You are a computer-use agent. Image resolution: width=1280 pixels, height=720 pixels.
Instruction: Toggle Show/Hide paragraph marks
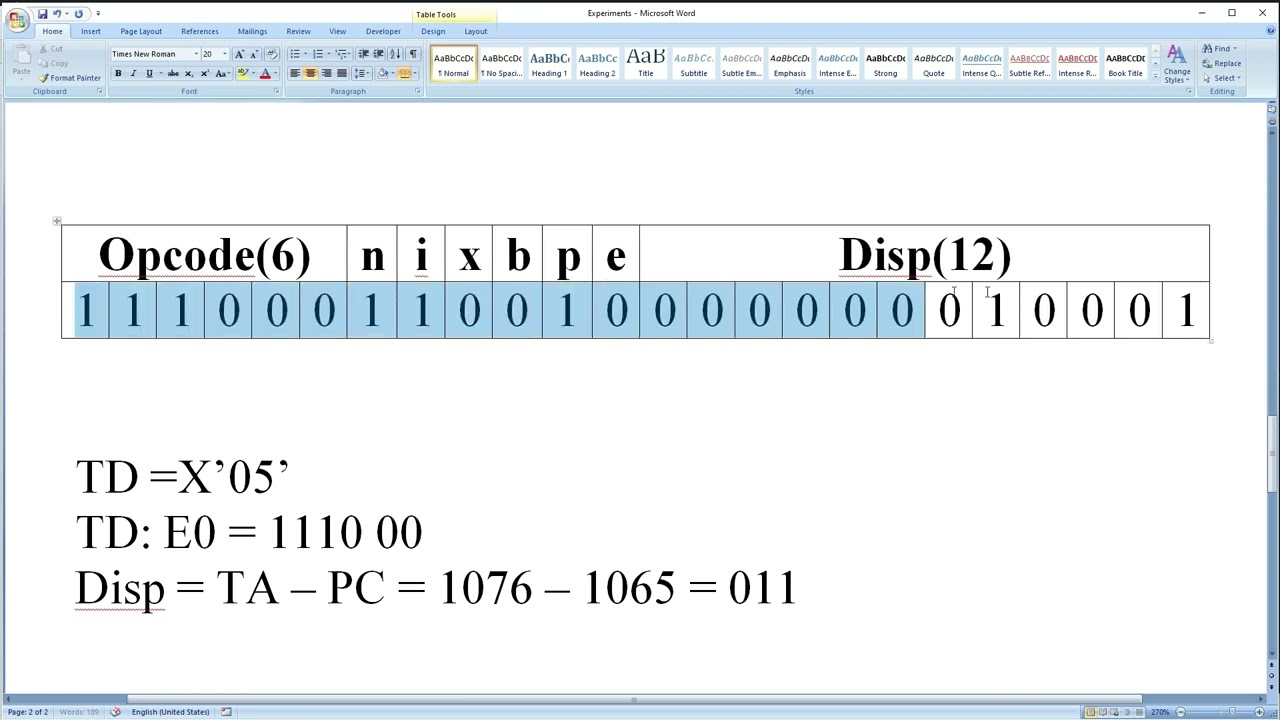[413, 54]
